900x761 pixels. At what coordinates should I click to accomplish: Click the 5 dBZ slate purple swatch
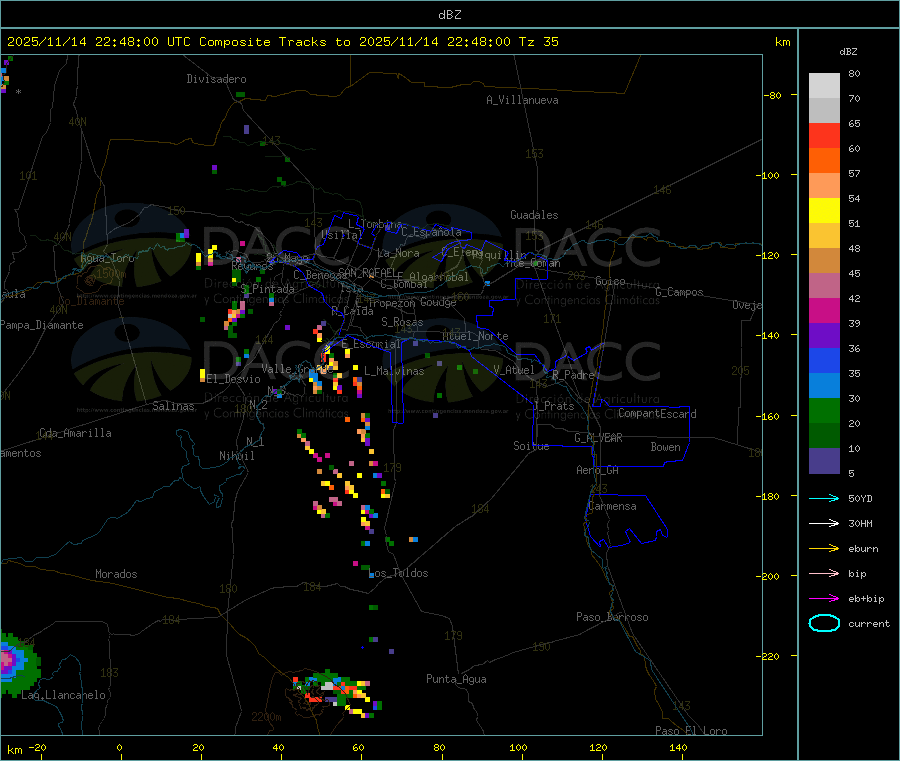pyautogui.click(x=824, y=461)
